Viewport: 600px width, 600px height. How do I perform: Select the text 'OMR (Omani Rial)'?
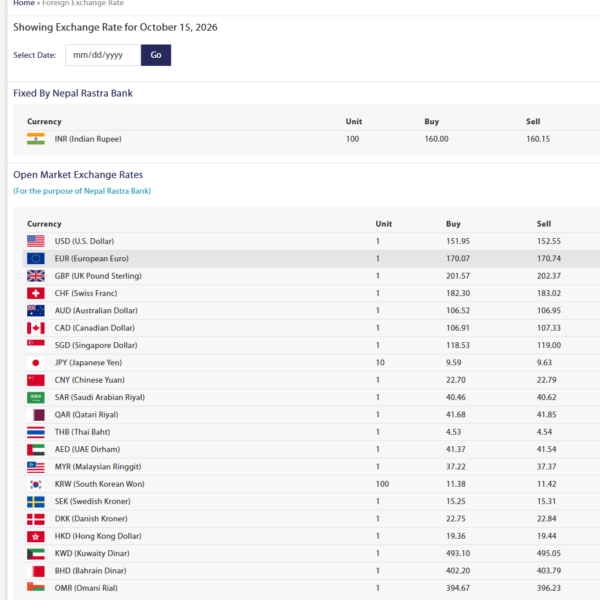point(86,588)
